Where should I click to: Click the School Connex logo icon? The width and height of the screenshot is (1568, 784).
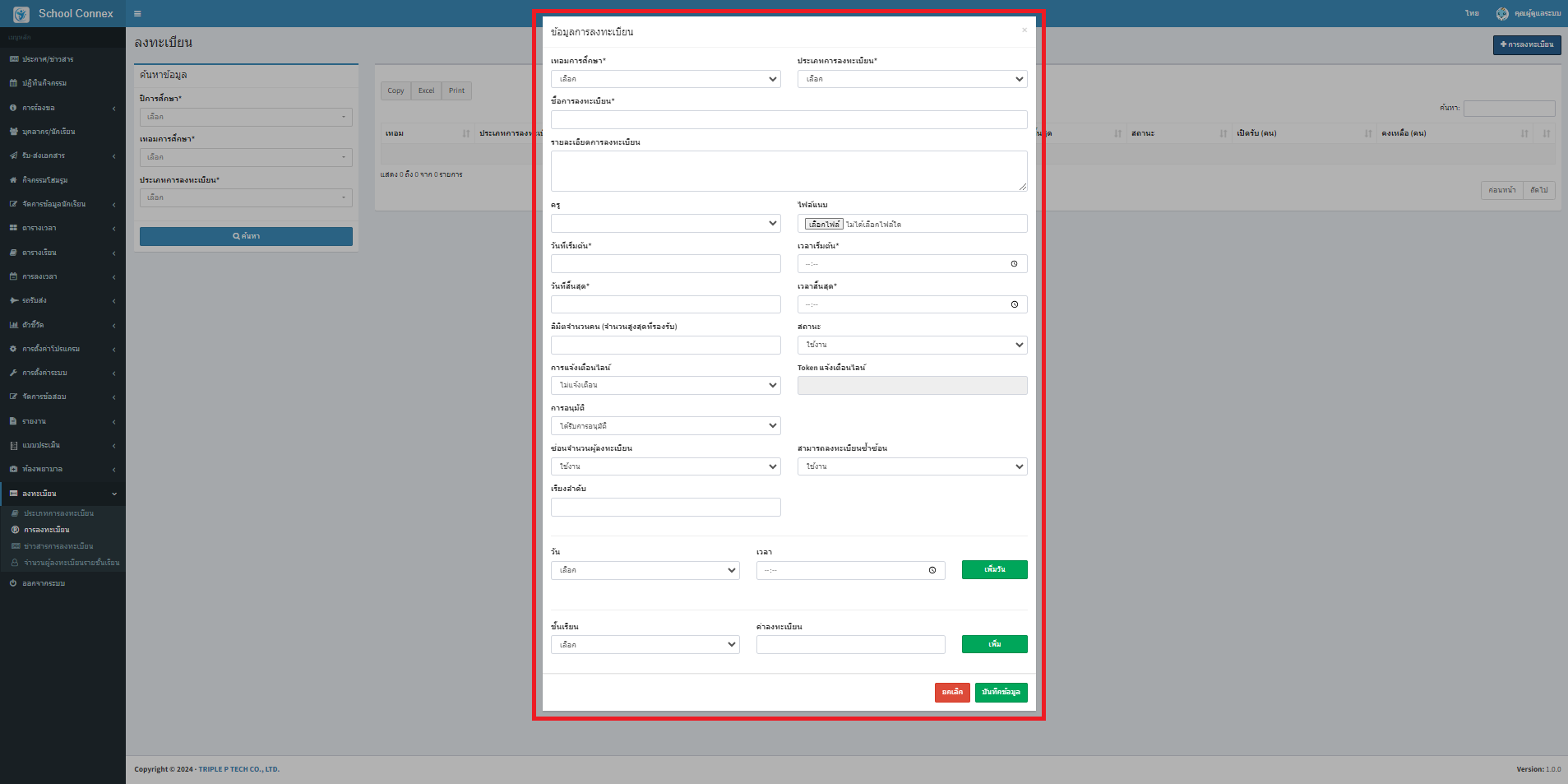[x=21, y=14]
